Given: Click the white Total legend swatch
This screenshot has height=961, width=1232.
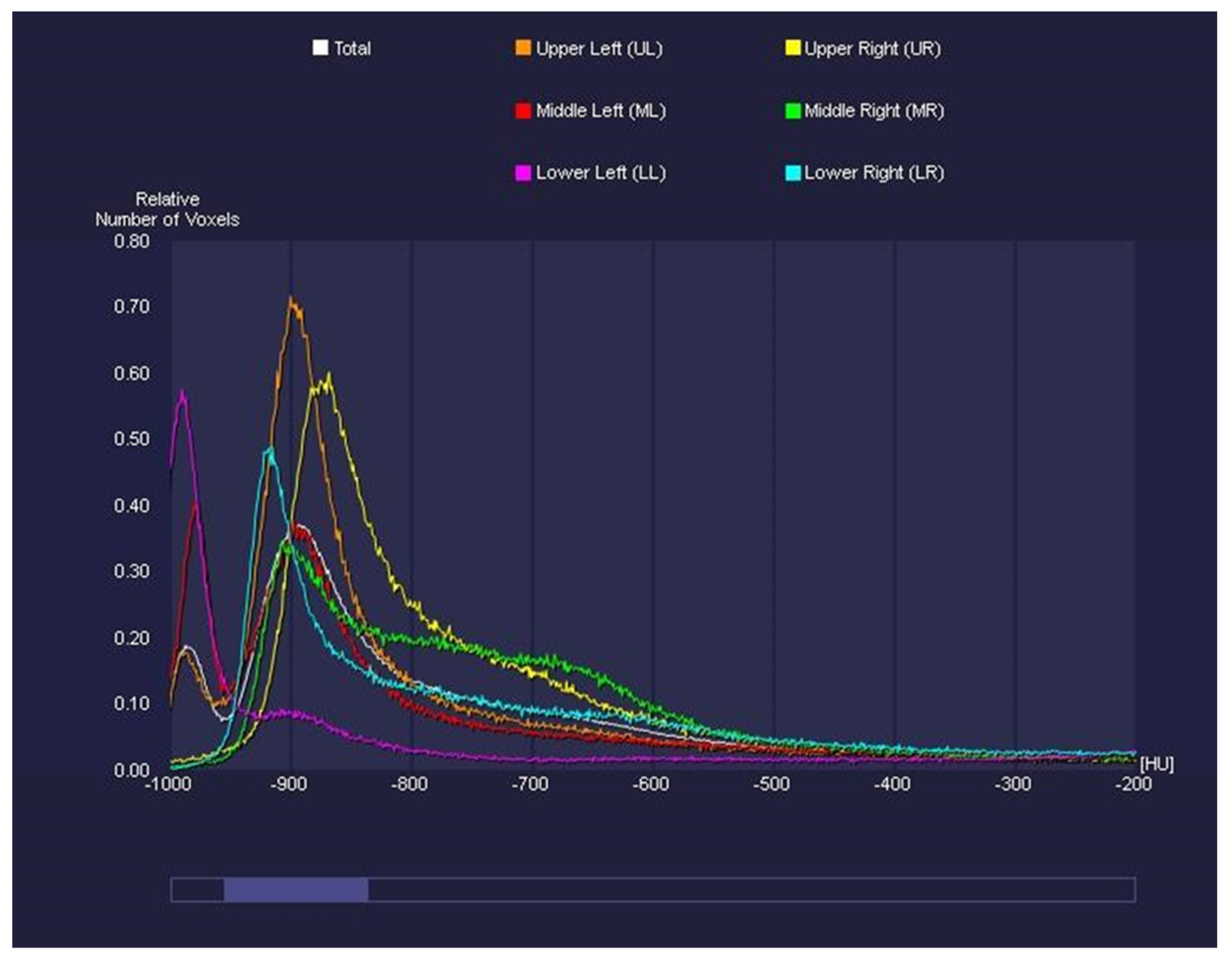Looking at the screenshot, I should click(x=320, y=47).
